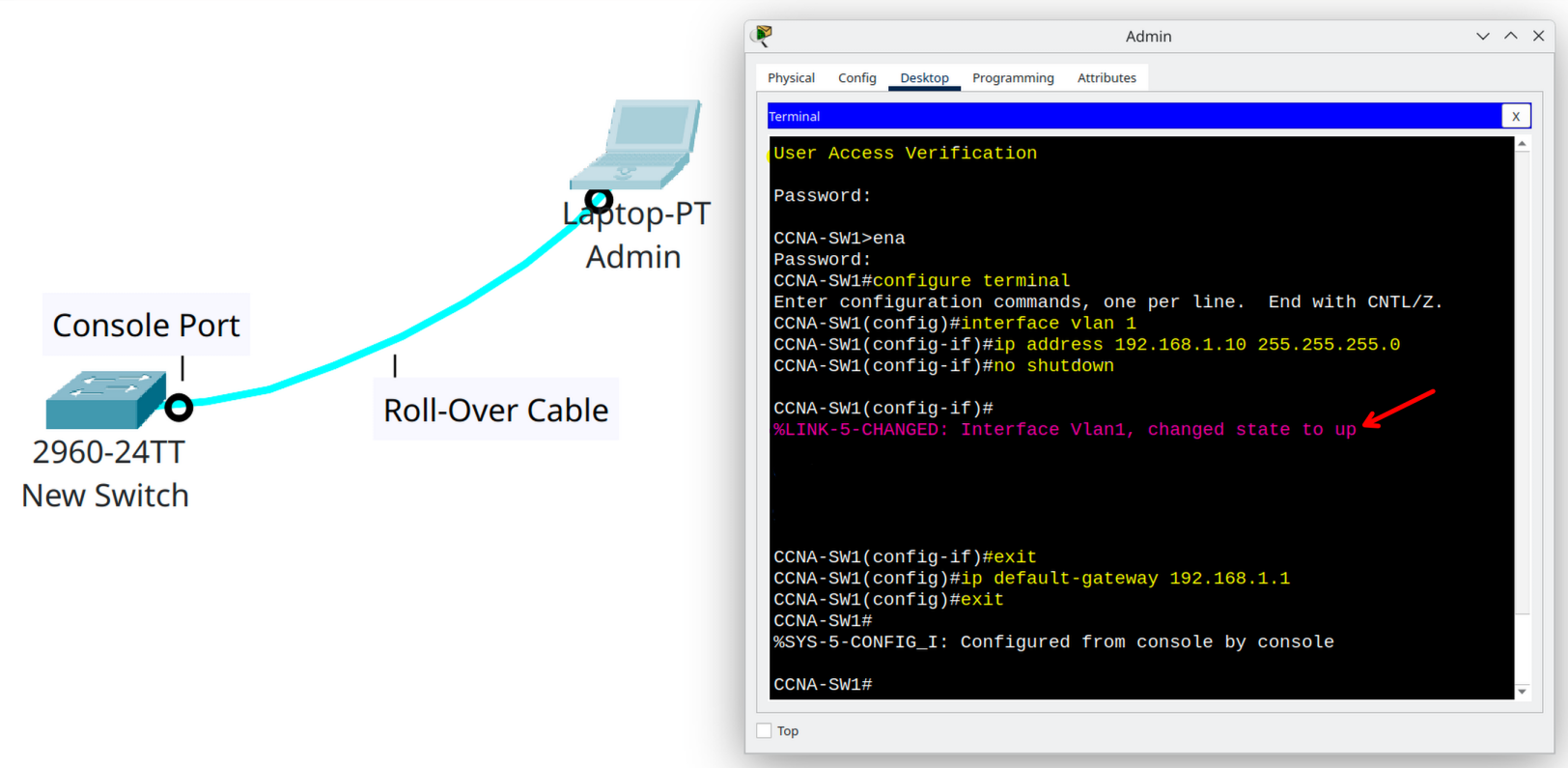The image size is (1568, 768).
Task: Open the Programming tab
Action: point(1013,78)
